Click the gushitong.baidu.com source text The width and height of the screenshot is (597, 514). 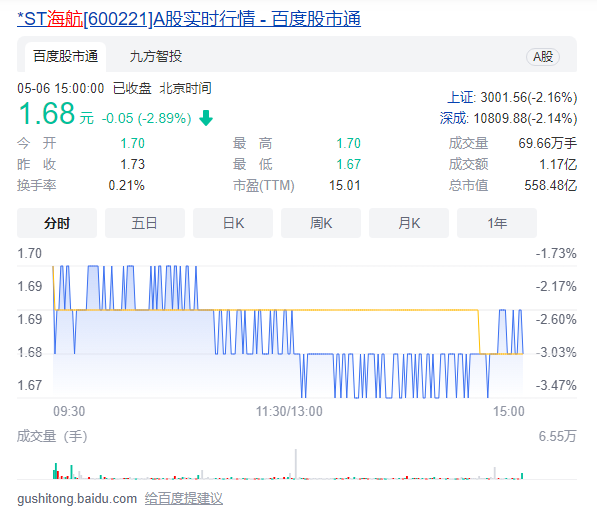pos(77,498)
